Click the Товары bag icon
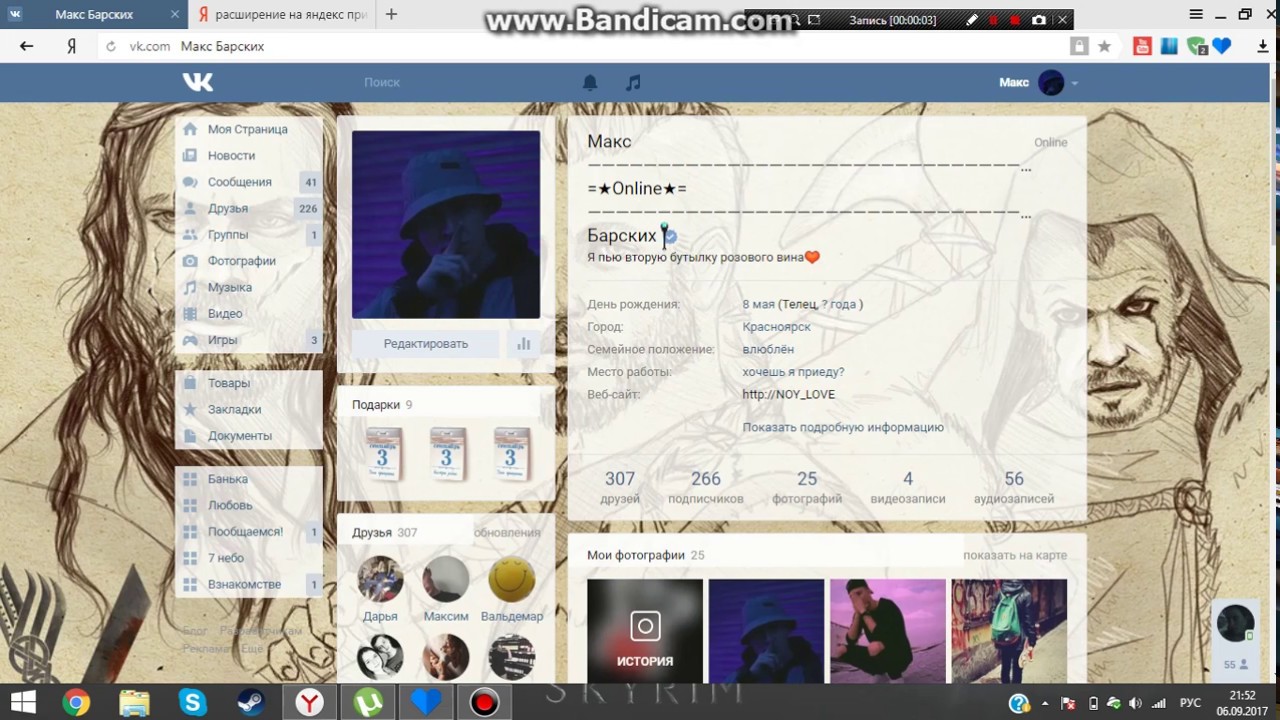 [190, 383]
